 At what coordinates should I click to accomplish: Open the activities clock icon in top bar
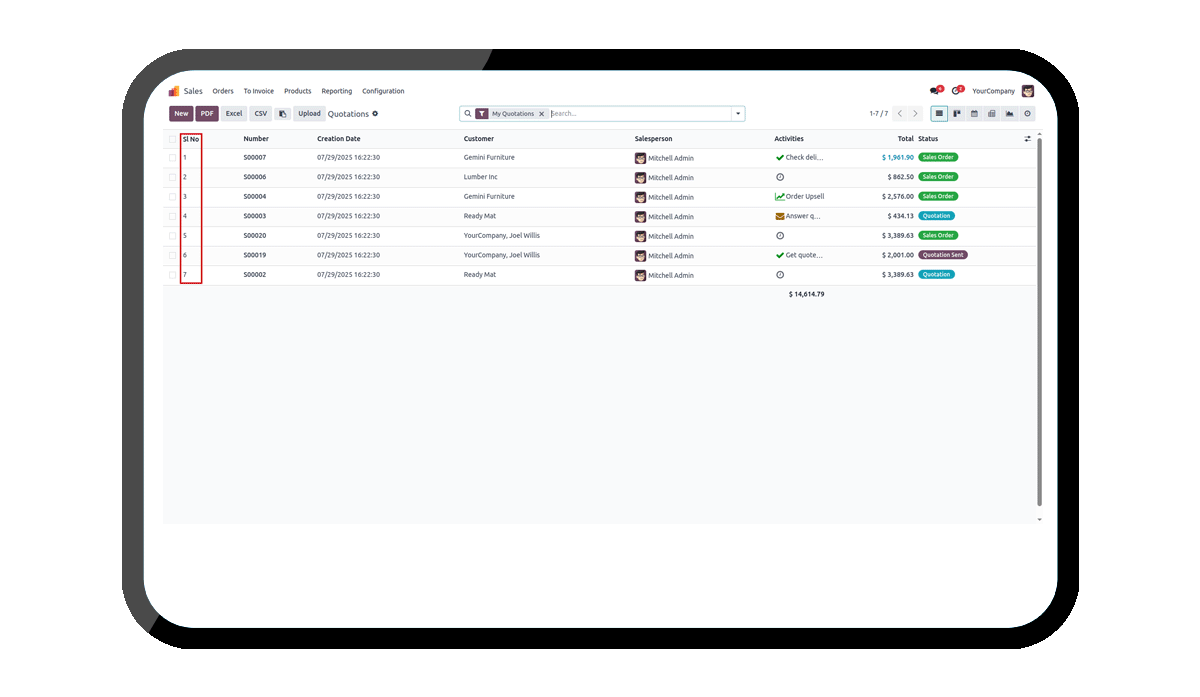[x=957, y=91]
